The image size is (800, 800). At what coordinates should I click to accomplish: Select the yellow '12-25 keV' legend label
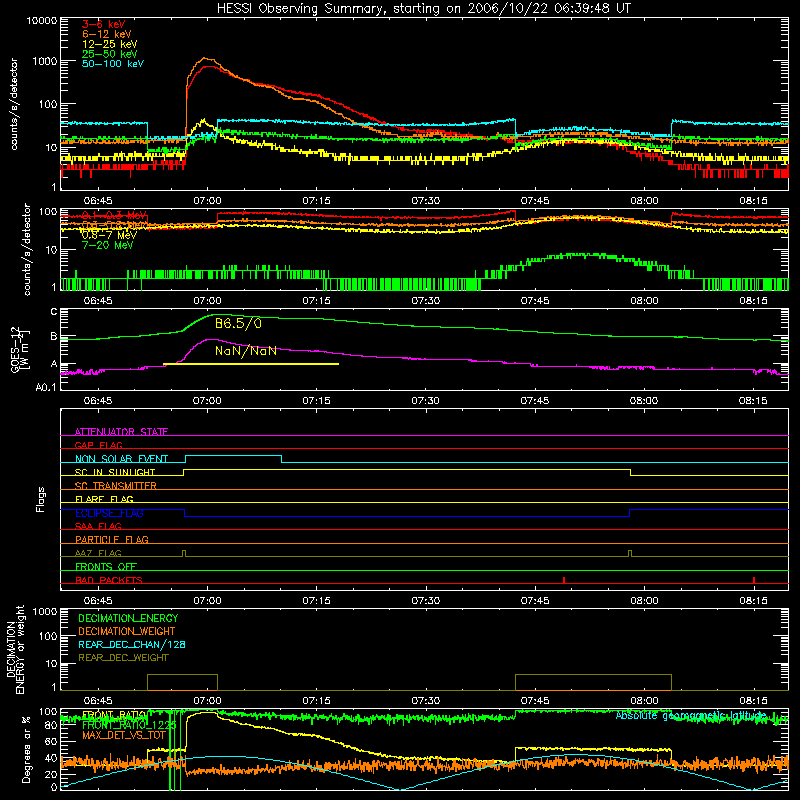point(110,44)
